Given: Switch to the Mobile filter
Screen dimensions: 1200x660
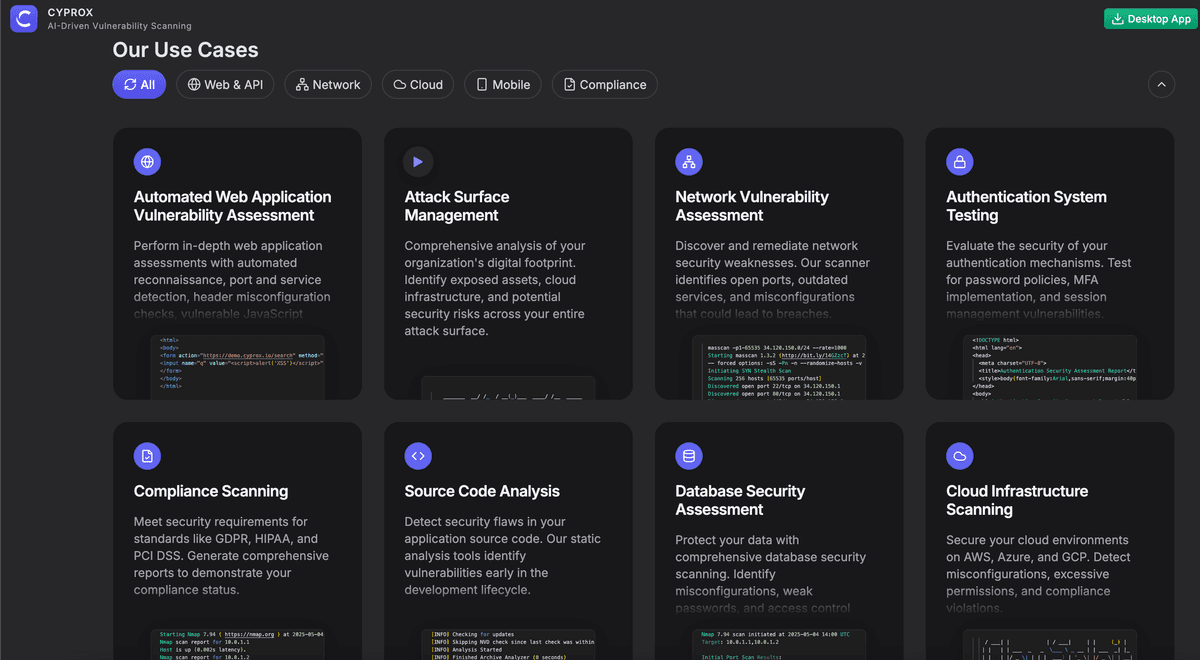Looking at the screenshot, I should pyautogui.click(x=503, y=85).
